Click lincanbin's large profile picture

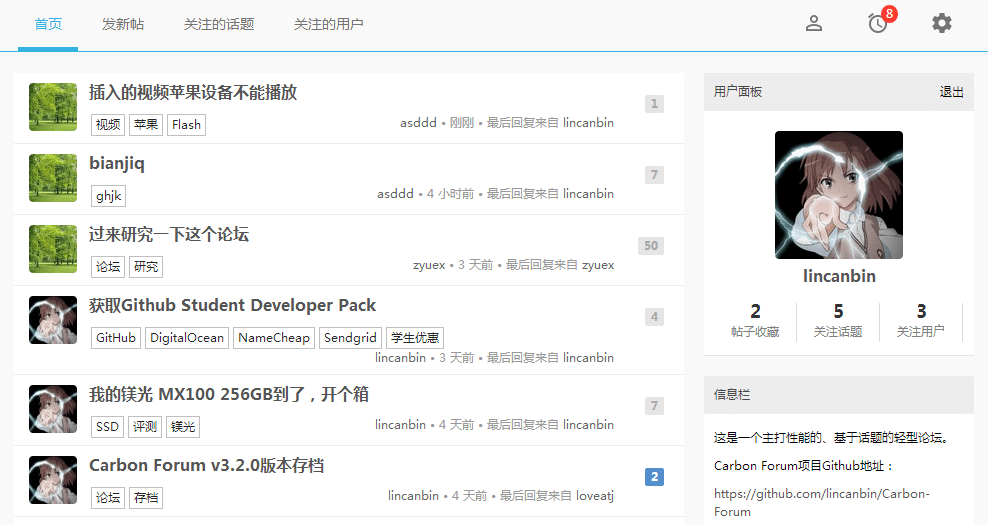pyautogui.click(x=838, y=195)
